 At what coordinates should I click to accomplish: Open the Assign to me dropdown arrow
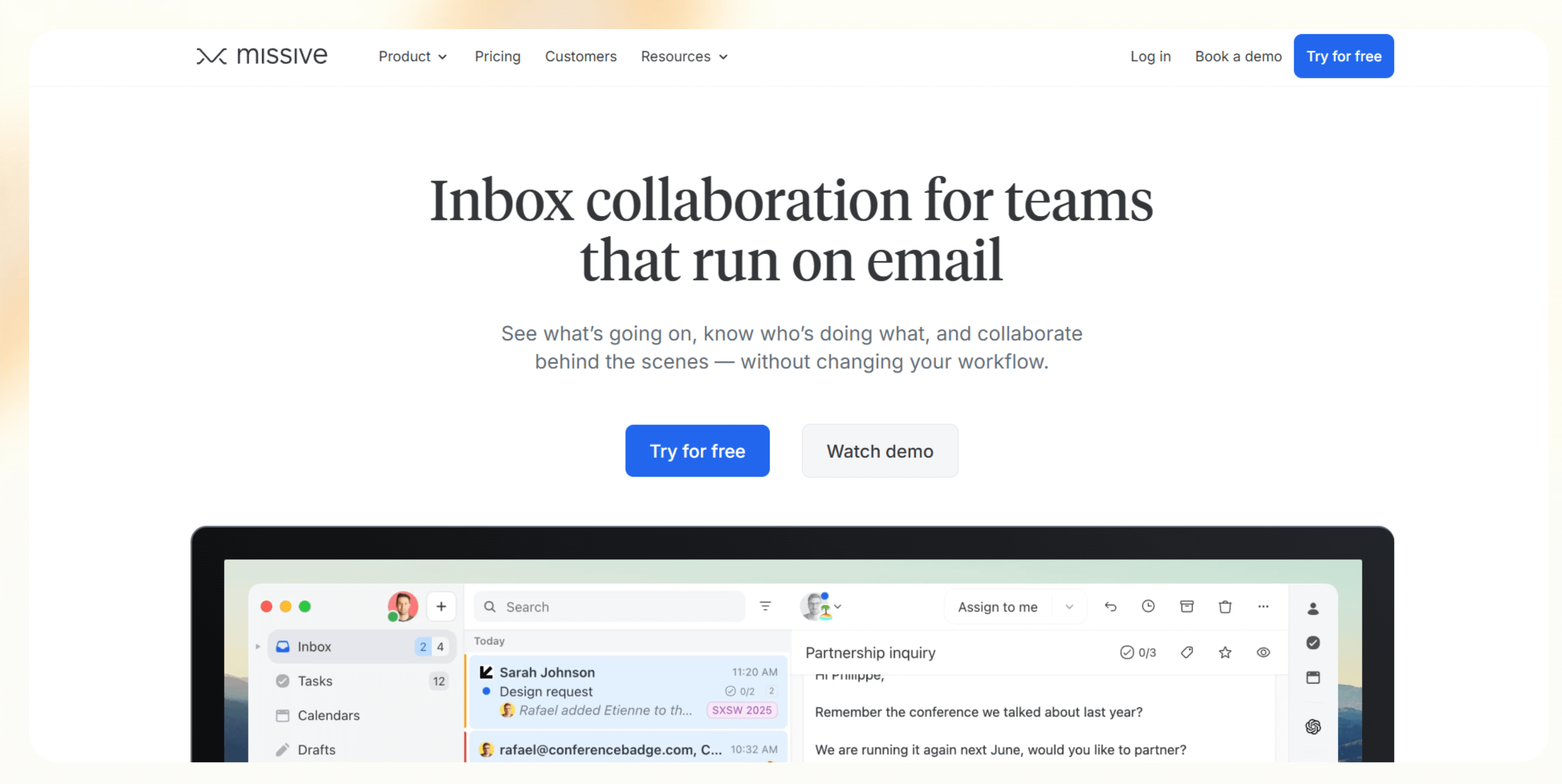(1069, 607)
